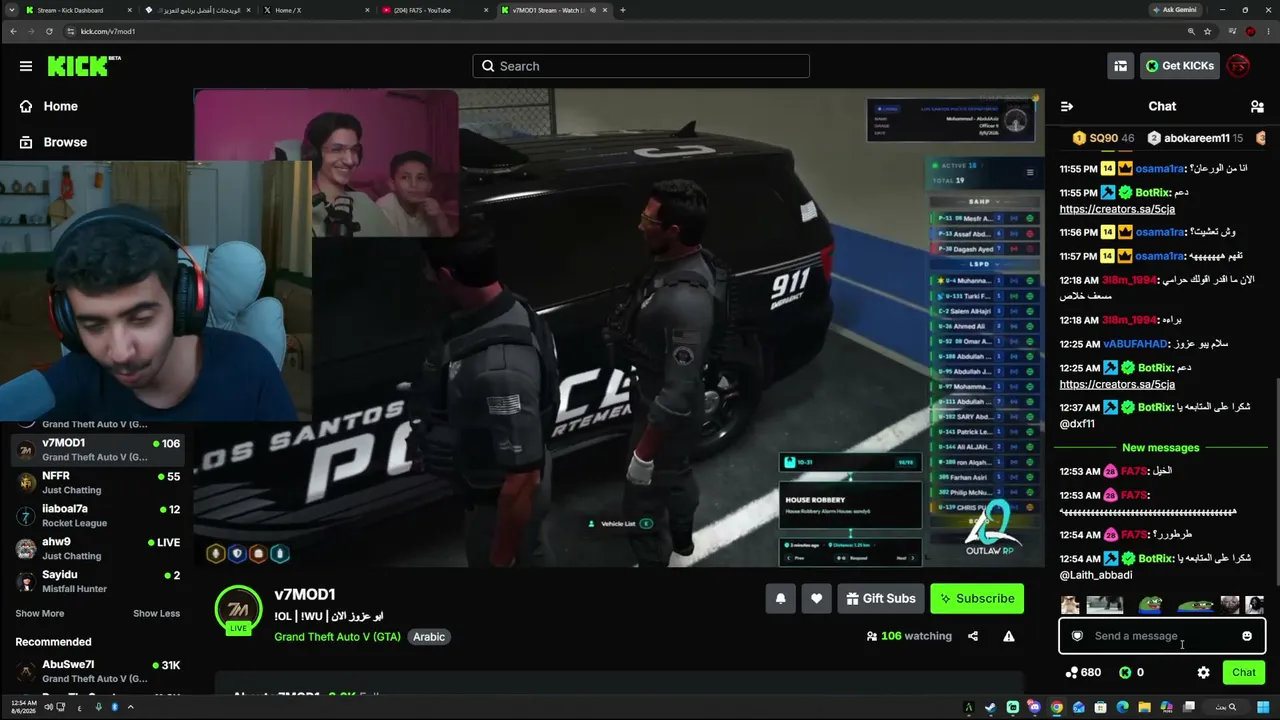Expand the list with Show More
The image size is (1280, 720).
[40, 613]
